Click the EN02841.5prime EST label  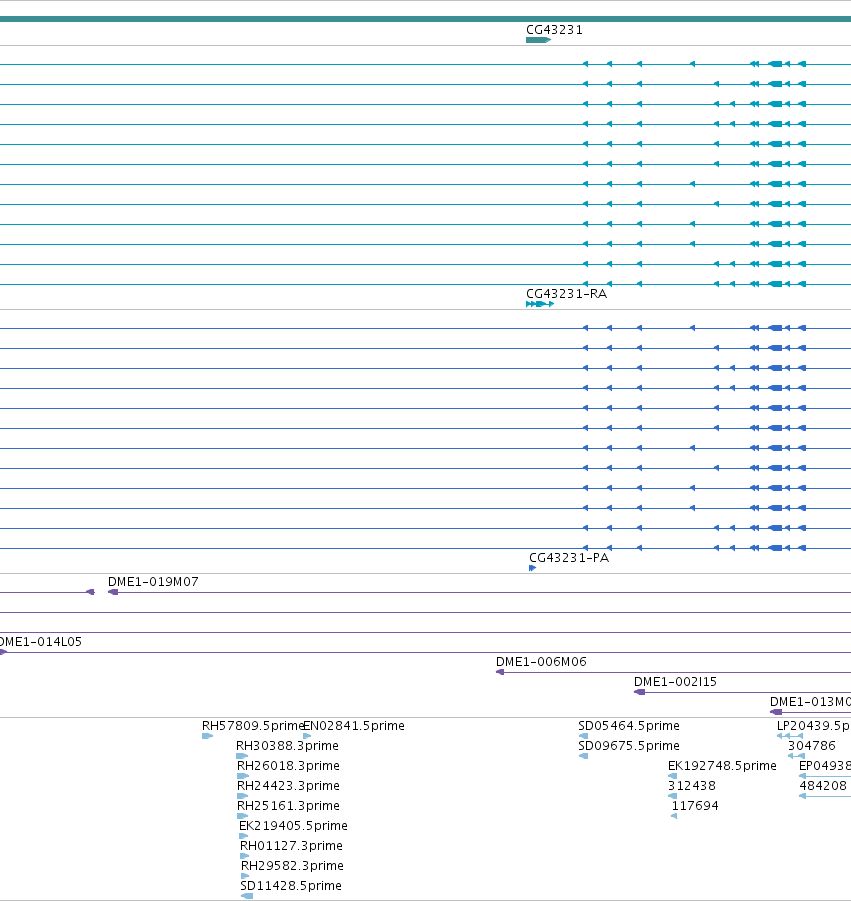tap(354, 726)
